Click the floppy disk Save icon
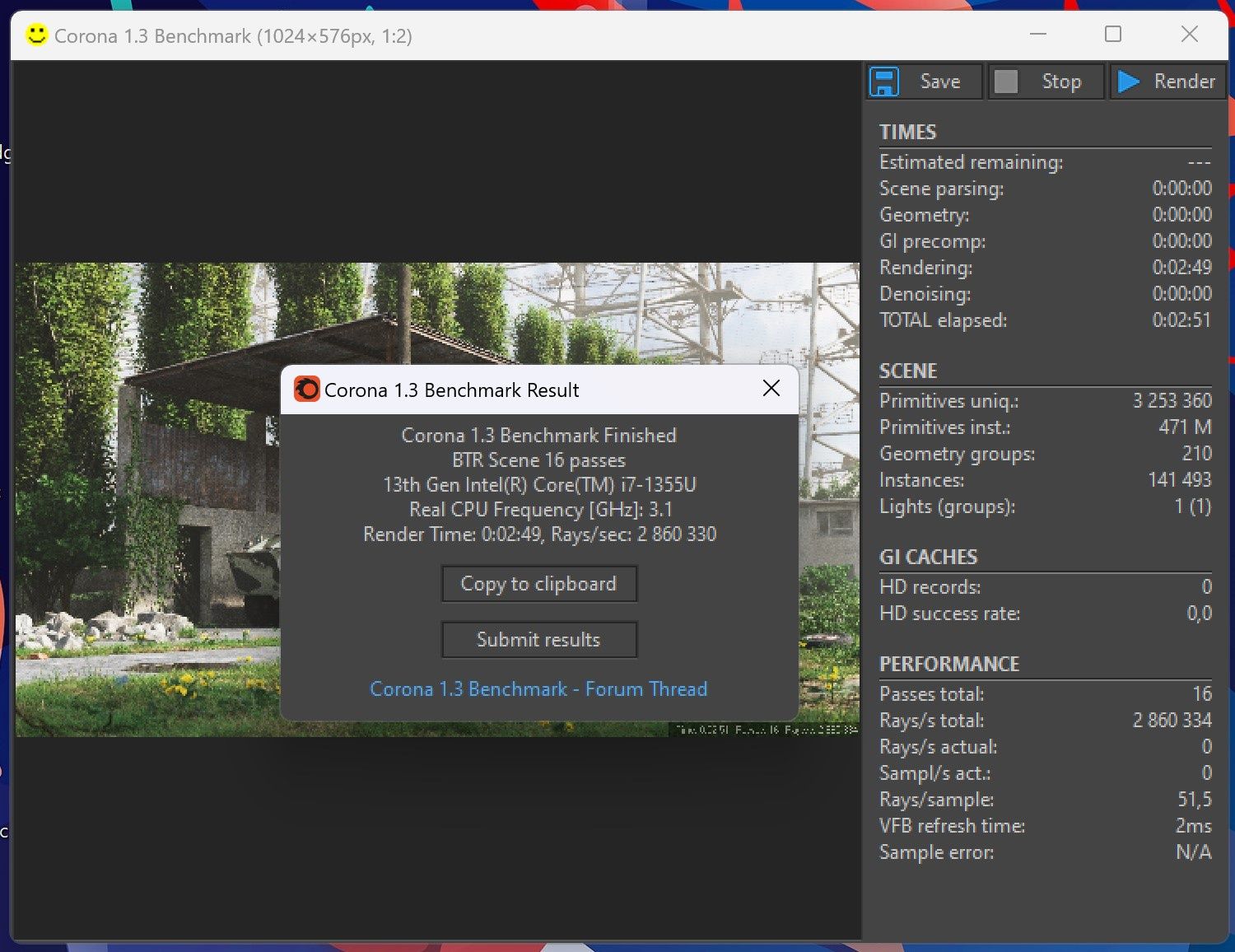Image resolution: width=1235 pixels, height=952 pixels. point(884,82)
